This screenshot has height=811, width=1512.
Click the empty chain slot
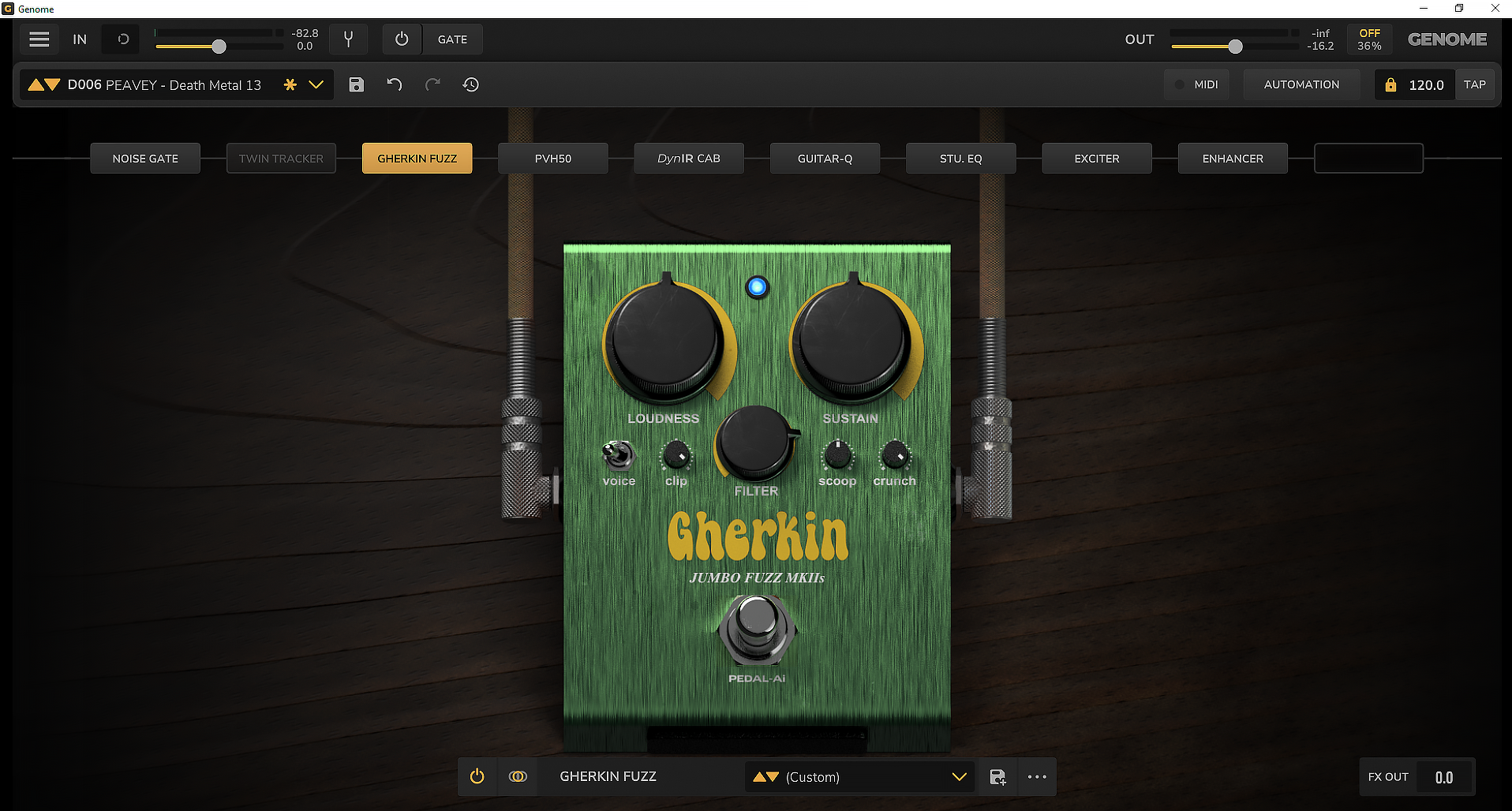1369,159
